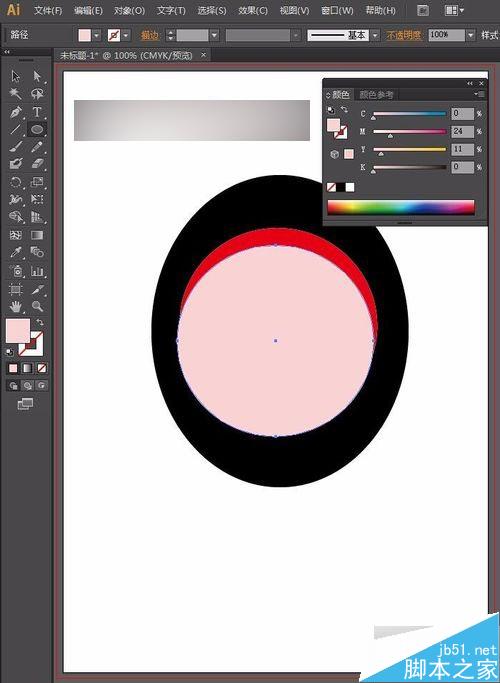Select the Gradient tool
Viewport: 500px width, 683px height.
pos(37,235)
